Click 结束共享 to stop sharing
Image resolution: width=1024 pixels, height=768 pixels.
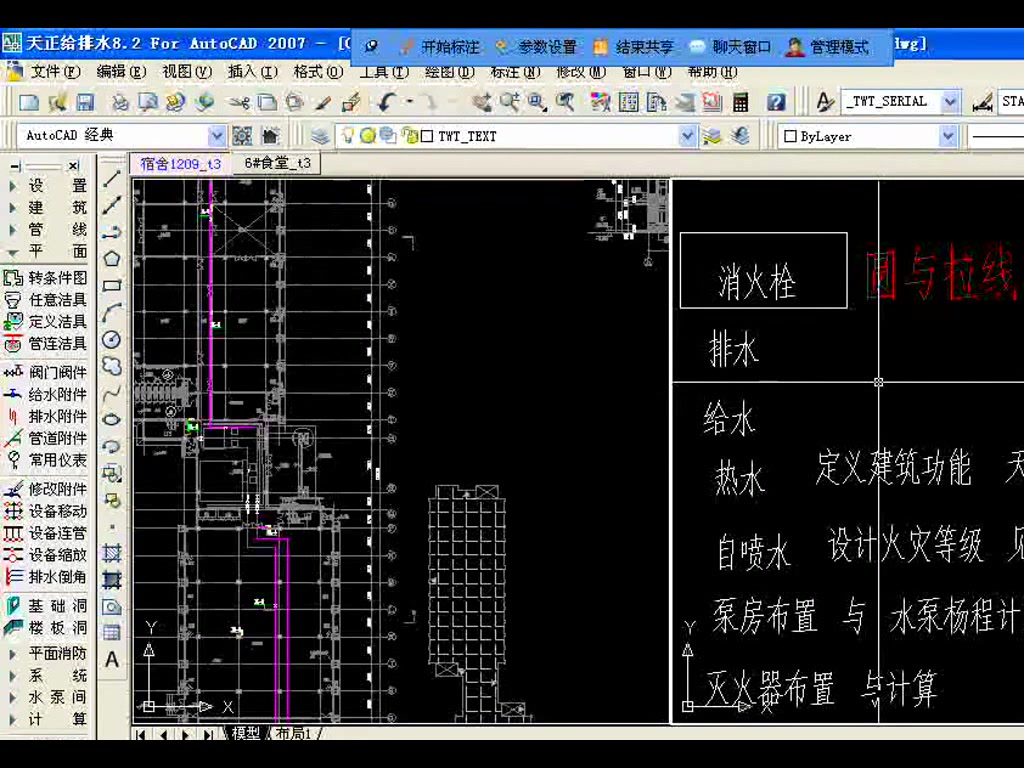(x=633, y=47)
